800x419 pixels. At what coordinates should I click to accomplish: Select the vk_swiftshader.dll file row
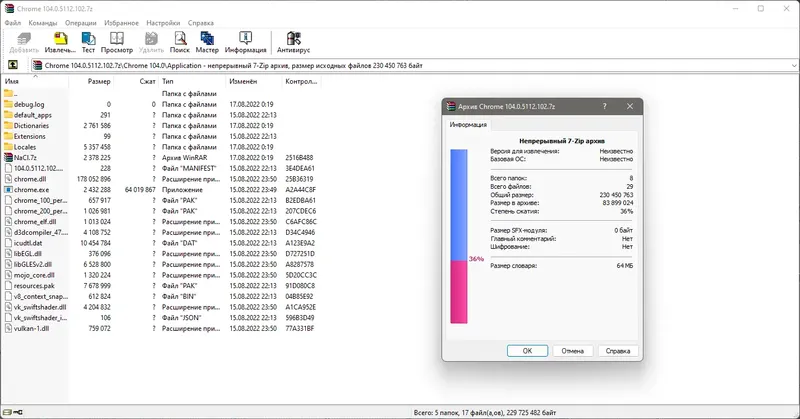coord(161,307)
